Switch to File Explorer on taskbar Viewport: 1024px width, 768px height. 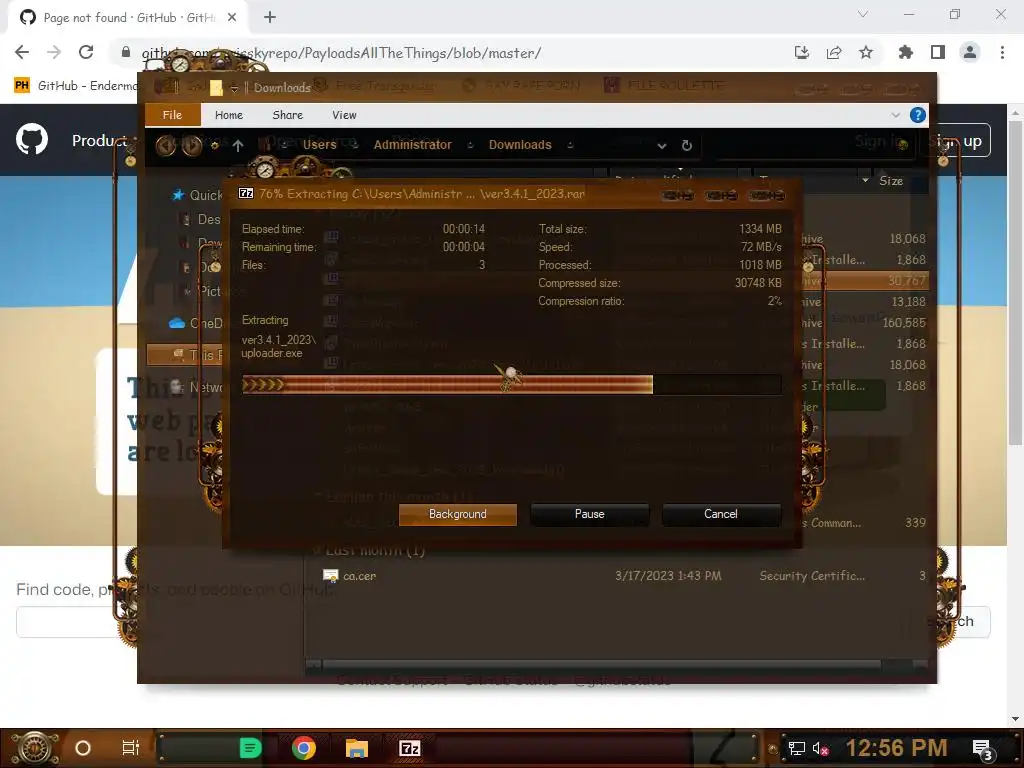[x=357, y=748]
